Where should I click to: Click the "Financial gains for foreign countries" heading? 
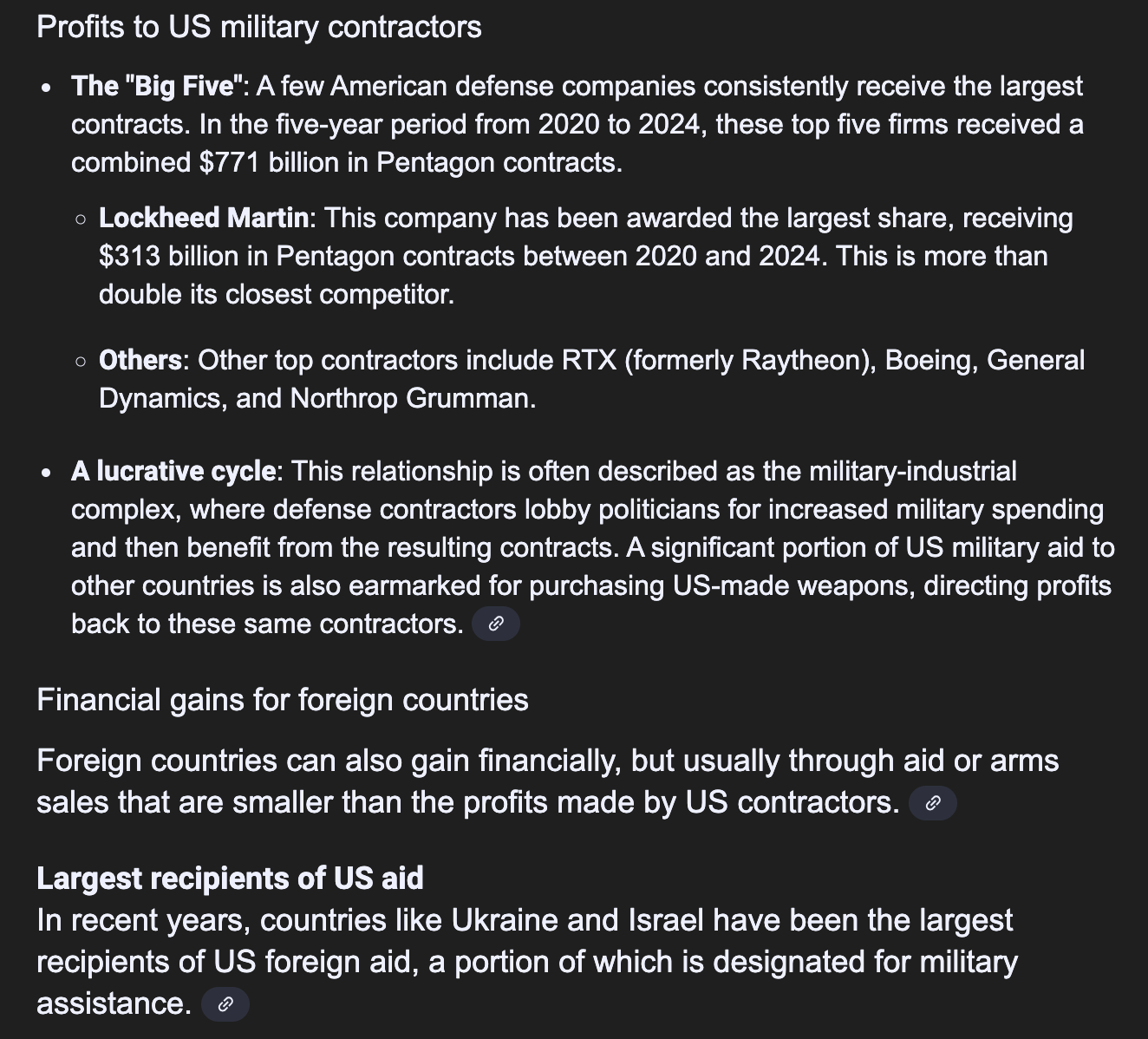click(x=283, y=700)
